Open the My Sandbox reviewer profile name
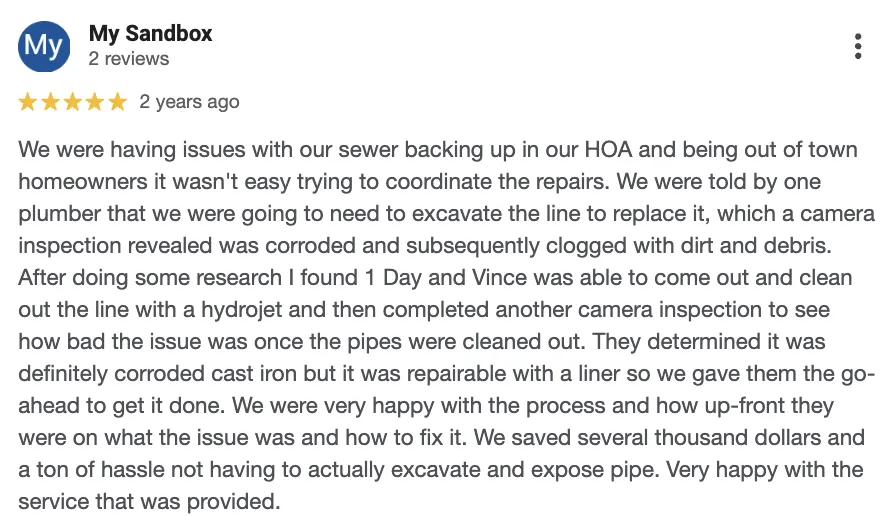894x516 pixels. pyautogui.click(x=151, y=34)
